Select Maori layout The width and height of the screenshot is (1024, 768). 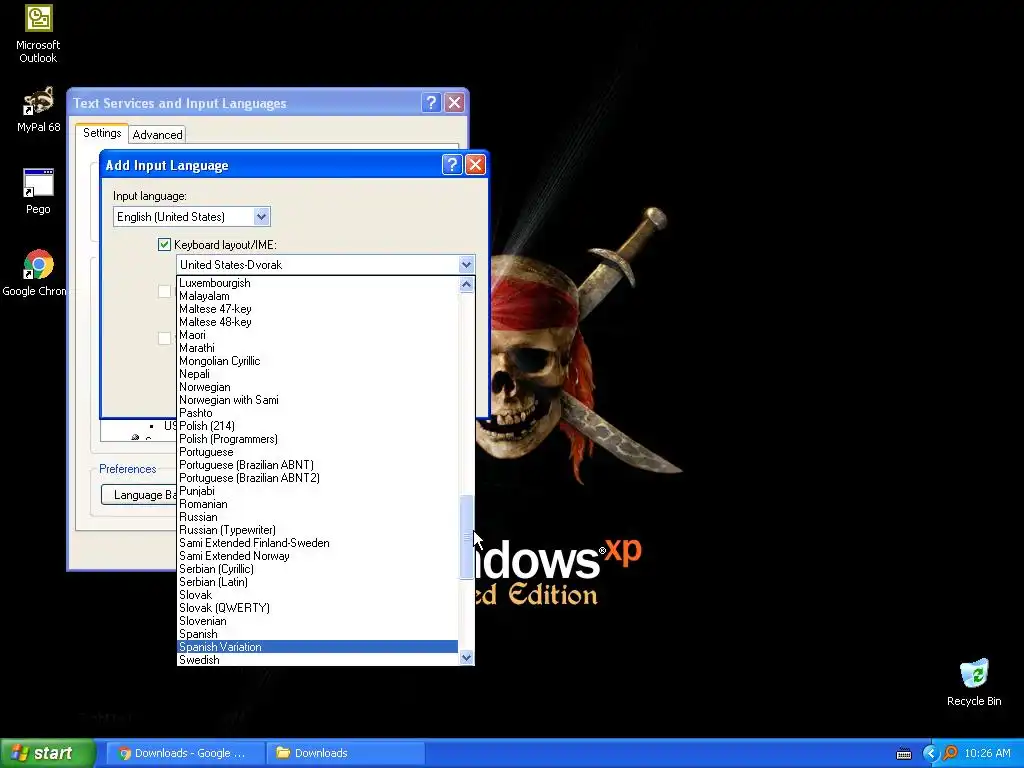317,335
